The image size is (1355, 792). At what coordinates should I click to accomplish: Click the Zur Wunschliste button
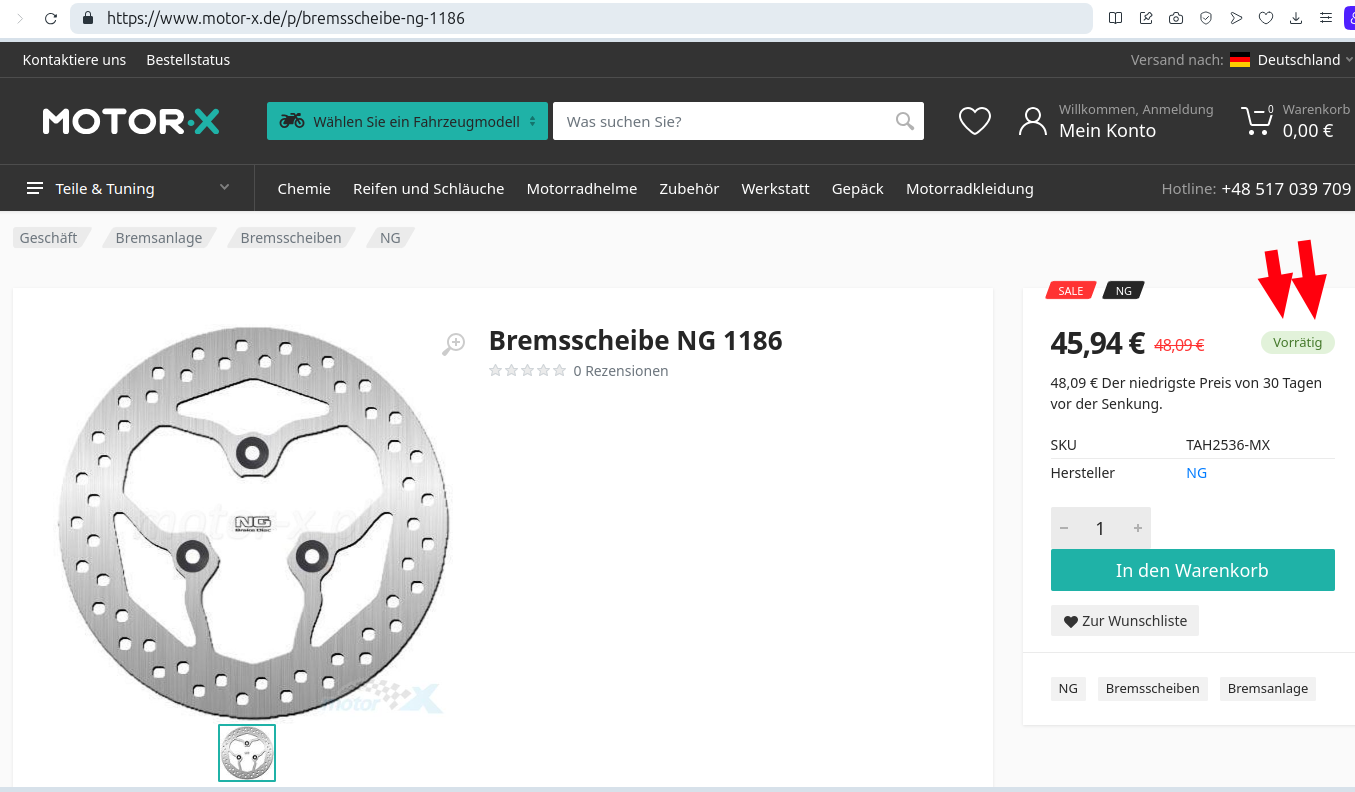tap(1124, 621)
